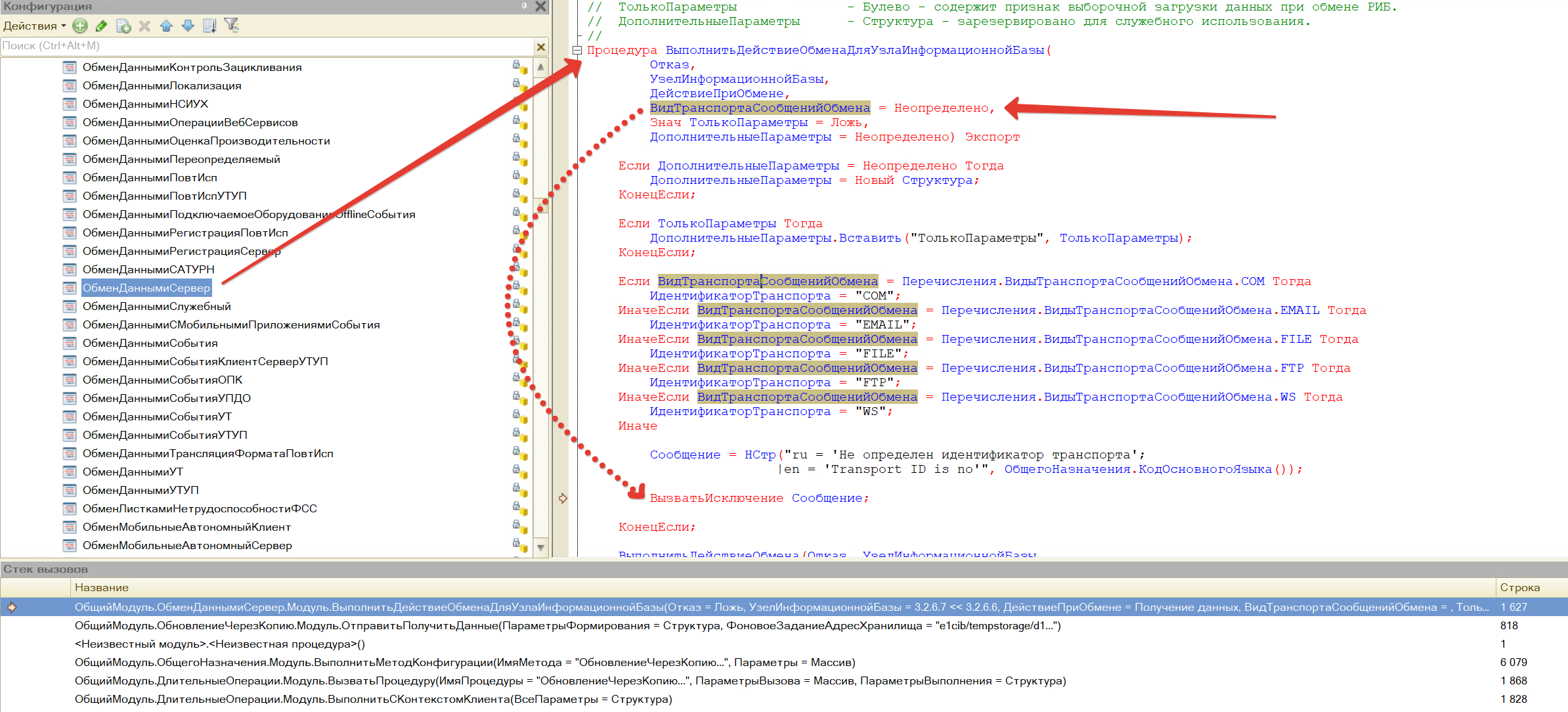Image resolution: width=1568 pixels, height=712 pixels.
Task: Select call stack row ВызватьПроцедуру
Action: [784, 680]
